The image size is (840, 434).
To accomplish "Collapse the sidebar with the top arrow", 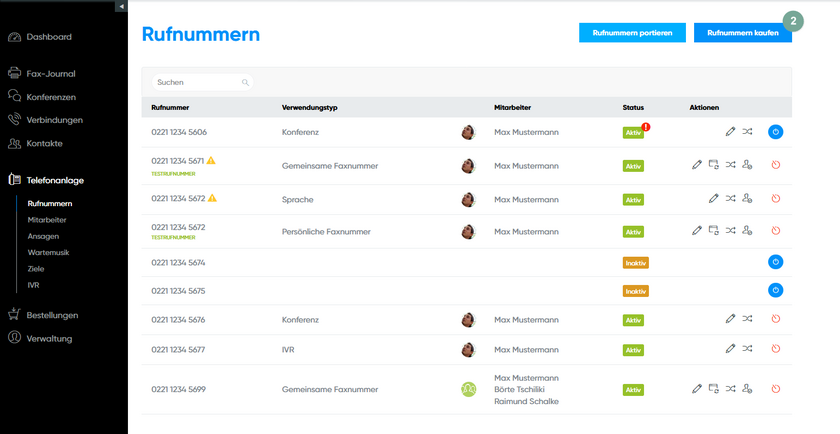I will 122,6.
